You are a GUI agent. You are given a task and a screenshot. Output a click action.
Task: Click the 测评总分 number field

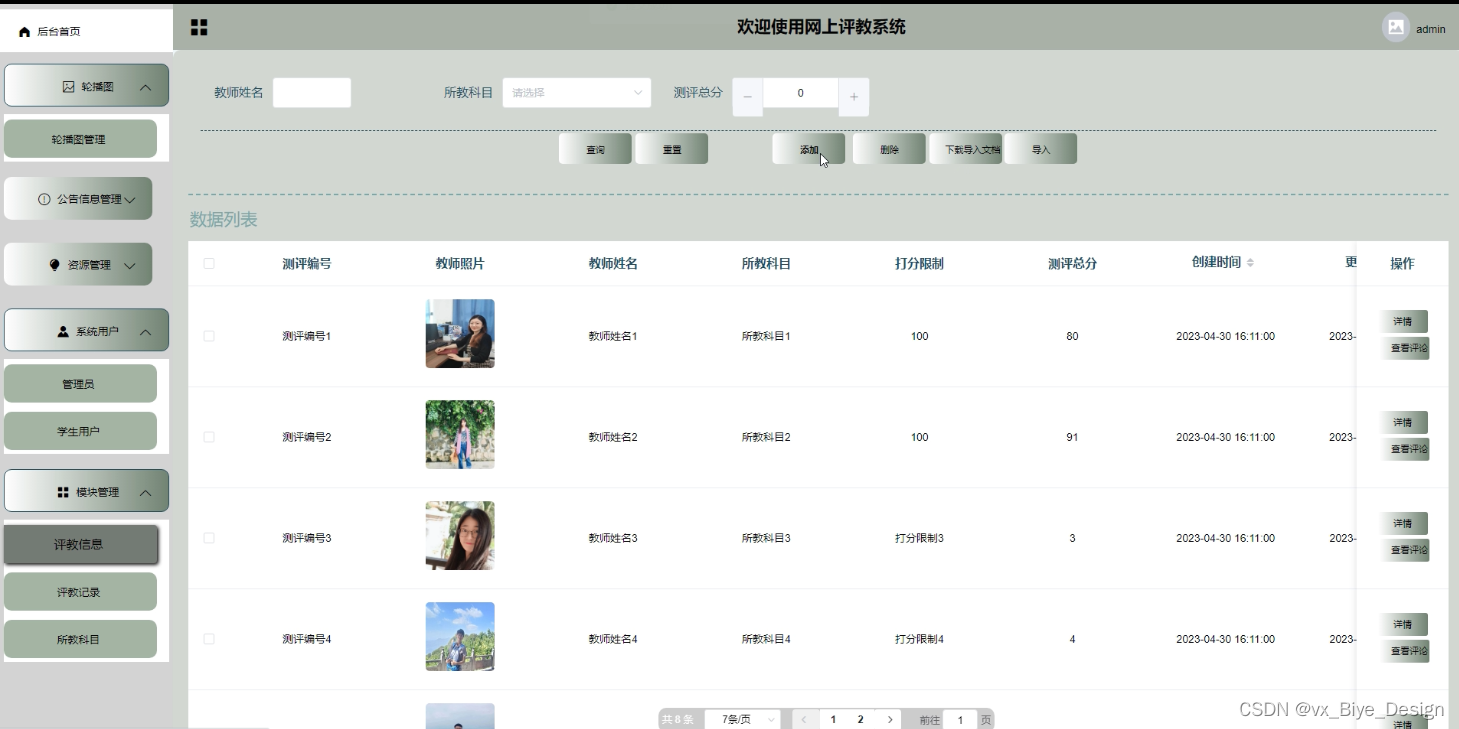coord(800,93)
